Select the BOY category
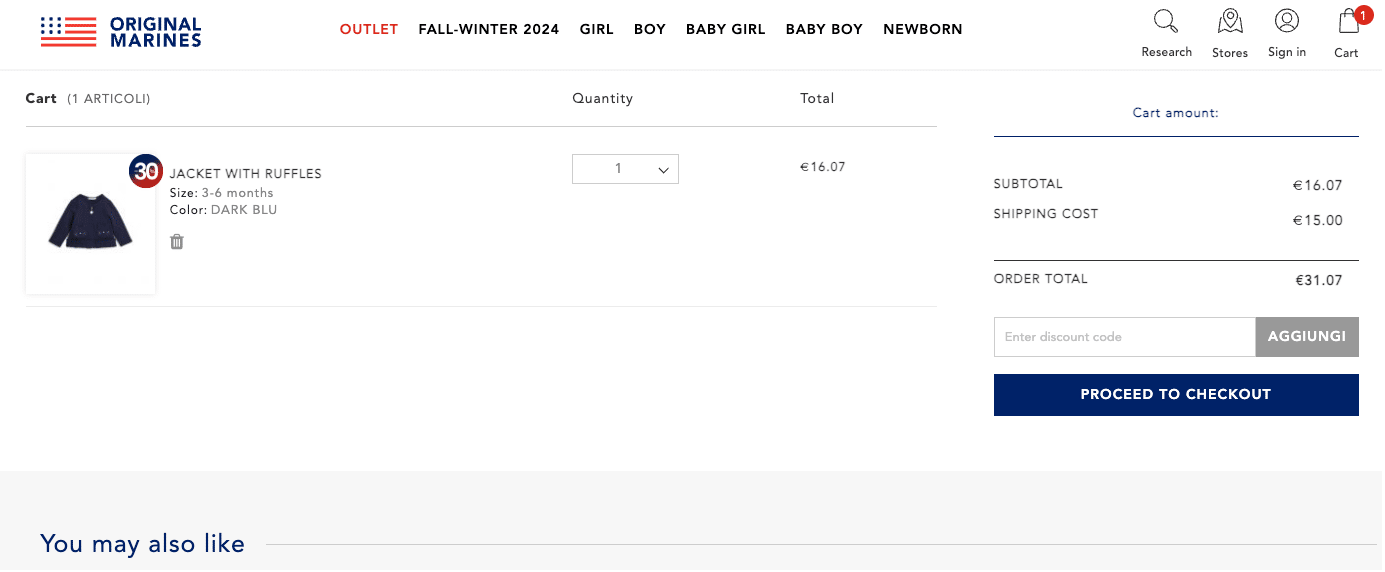 (x=650, y=29)
